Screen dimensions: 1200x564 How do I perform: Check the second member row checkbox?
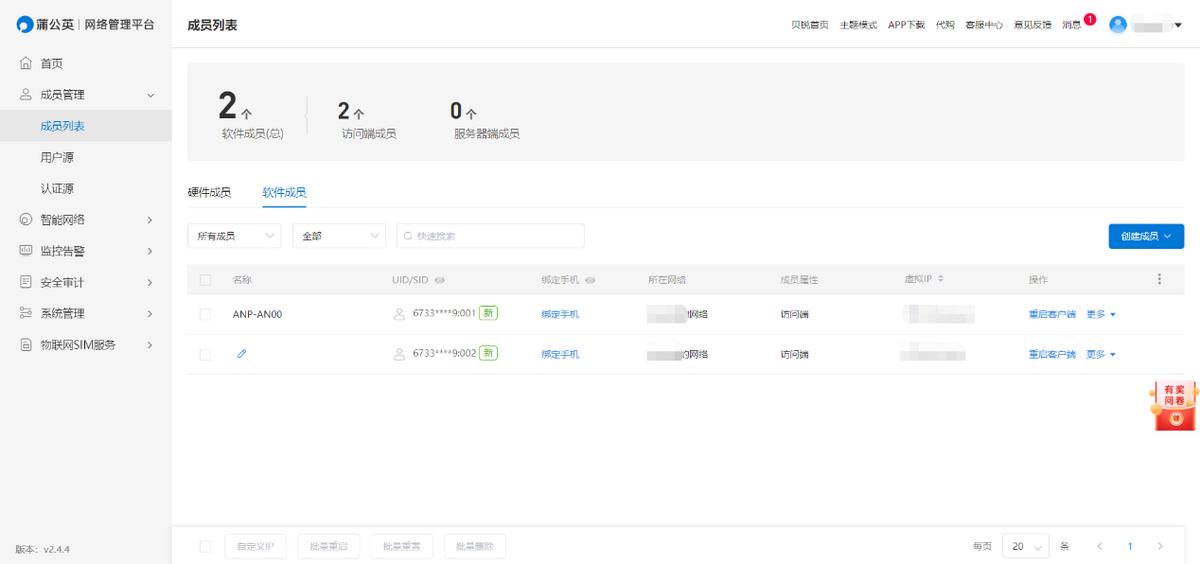pyautogui.click(x=205, y=354)
